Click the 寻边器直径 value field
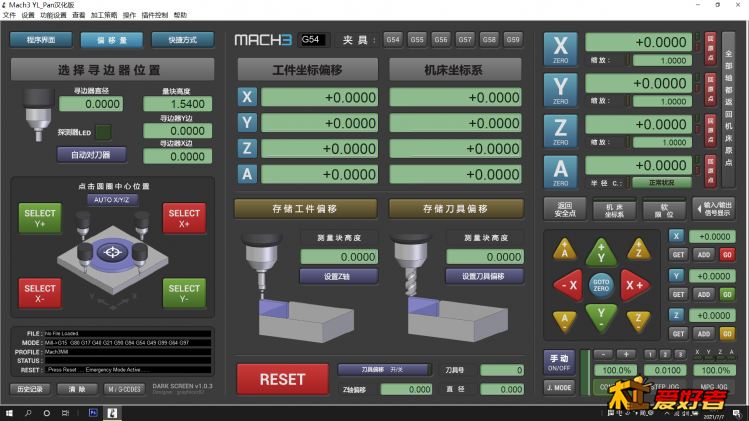Screen dimensions: 749x421 (x=91, y=104)
